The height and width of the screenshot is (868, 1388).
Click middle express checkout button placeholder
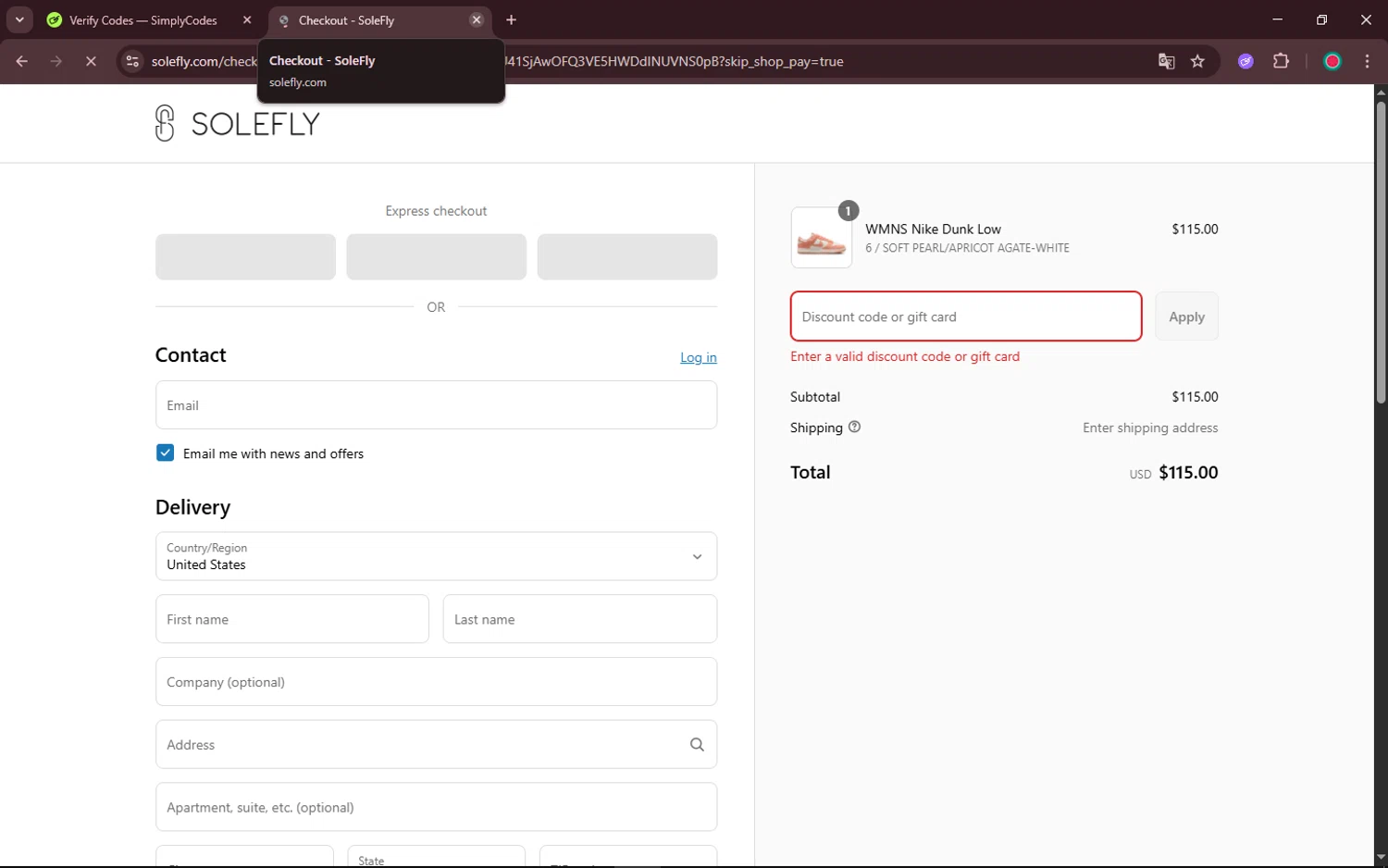pos(436,256)
